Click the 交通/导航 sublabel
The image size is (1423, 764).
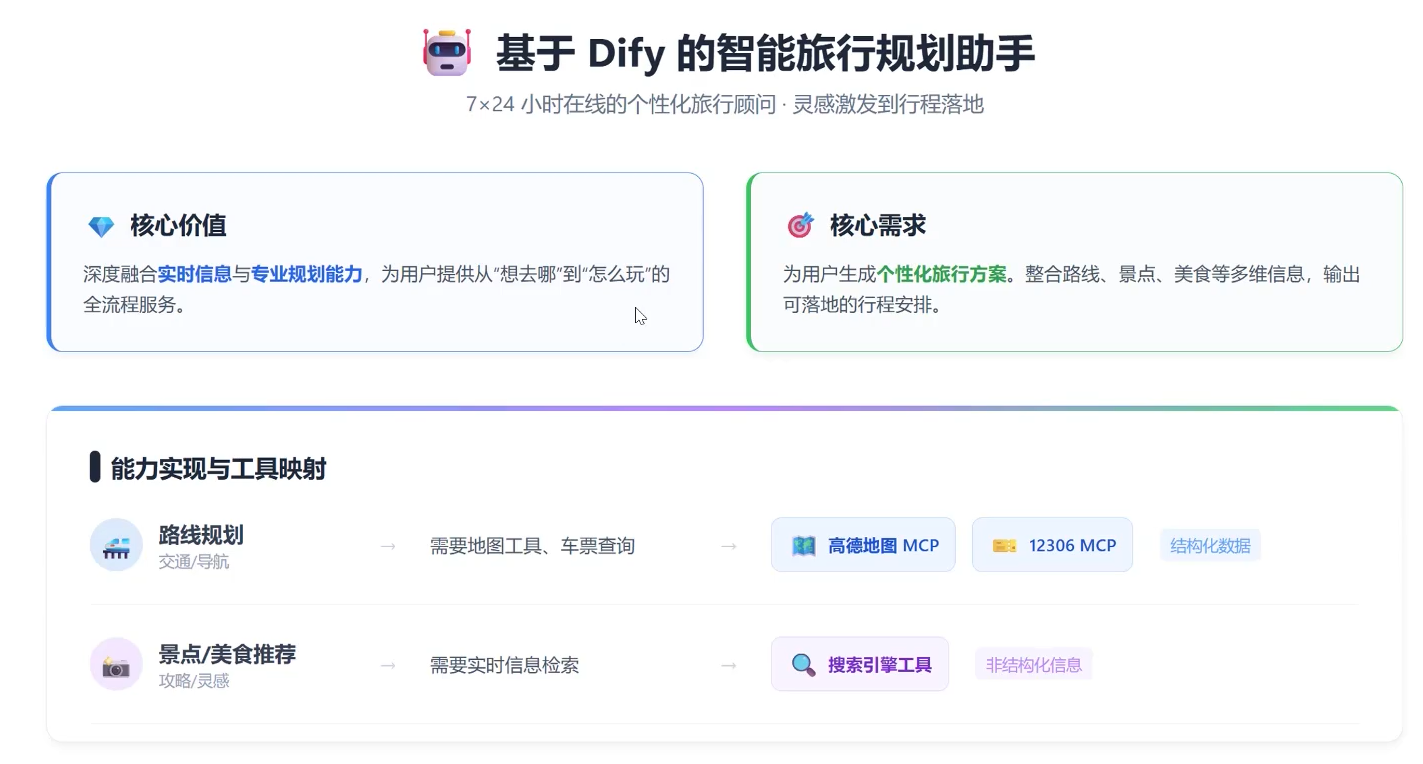click(x=194, y=562)
